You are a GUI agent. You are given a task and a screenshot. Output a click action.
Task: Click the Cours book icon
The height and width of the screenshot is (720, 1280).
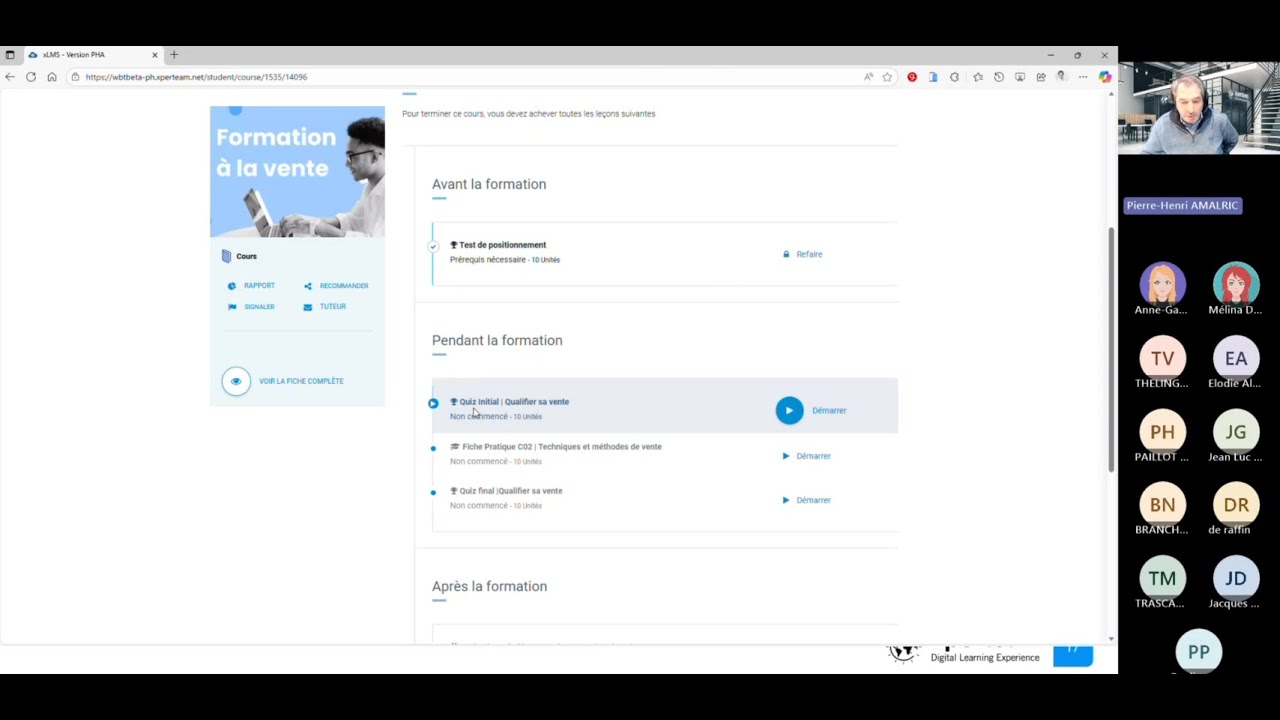click(x=226, y=256)
